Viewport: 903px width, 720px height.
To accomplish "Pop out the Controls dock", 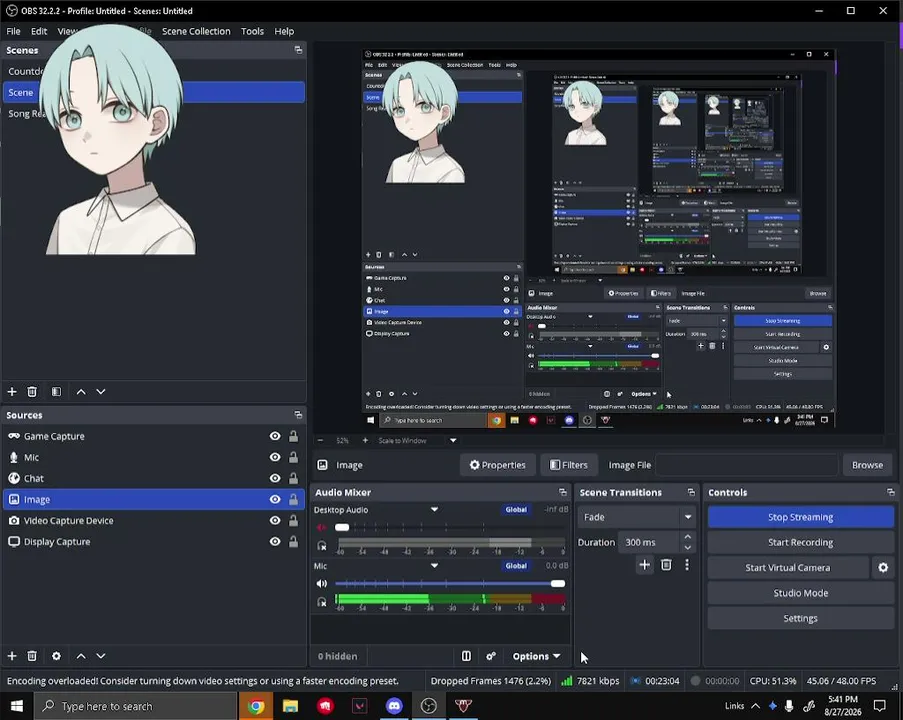I will [891, 492].
